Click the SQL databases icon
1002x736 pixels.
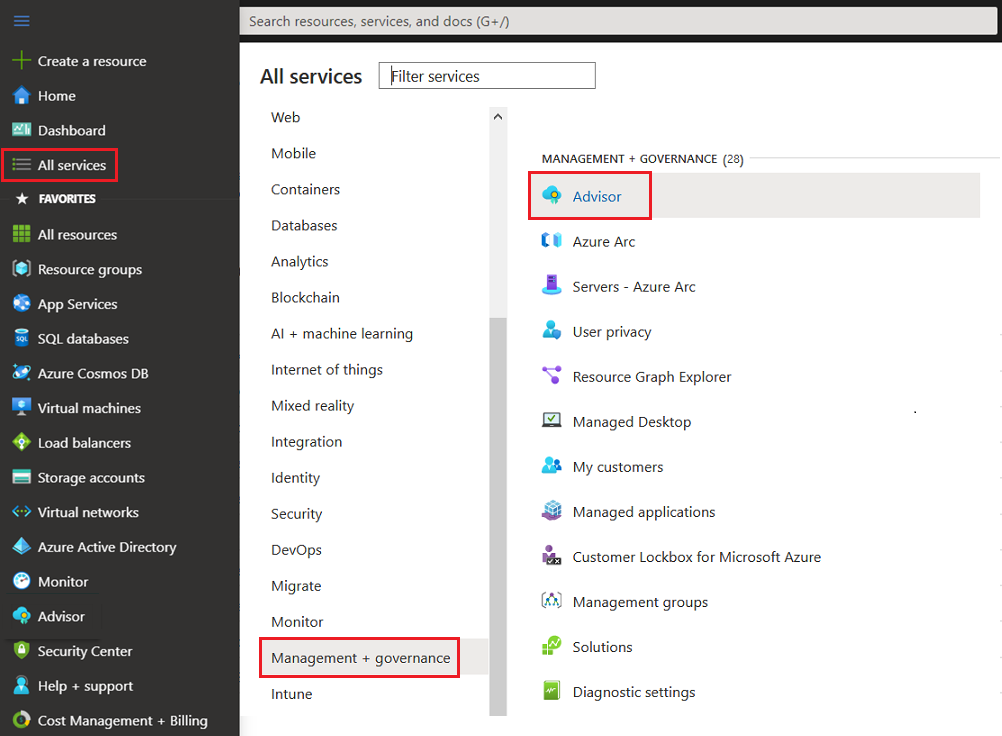tap(21, 338)
